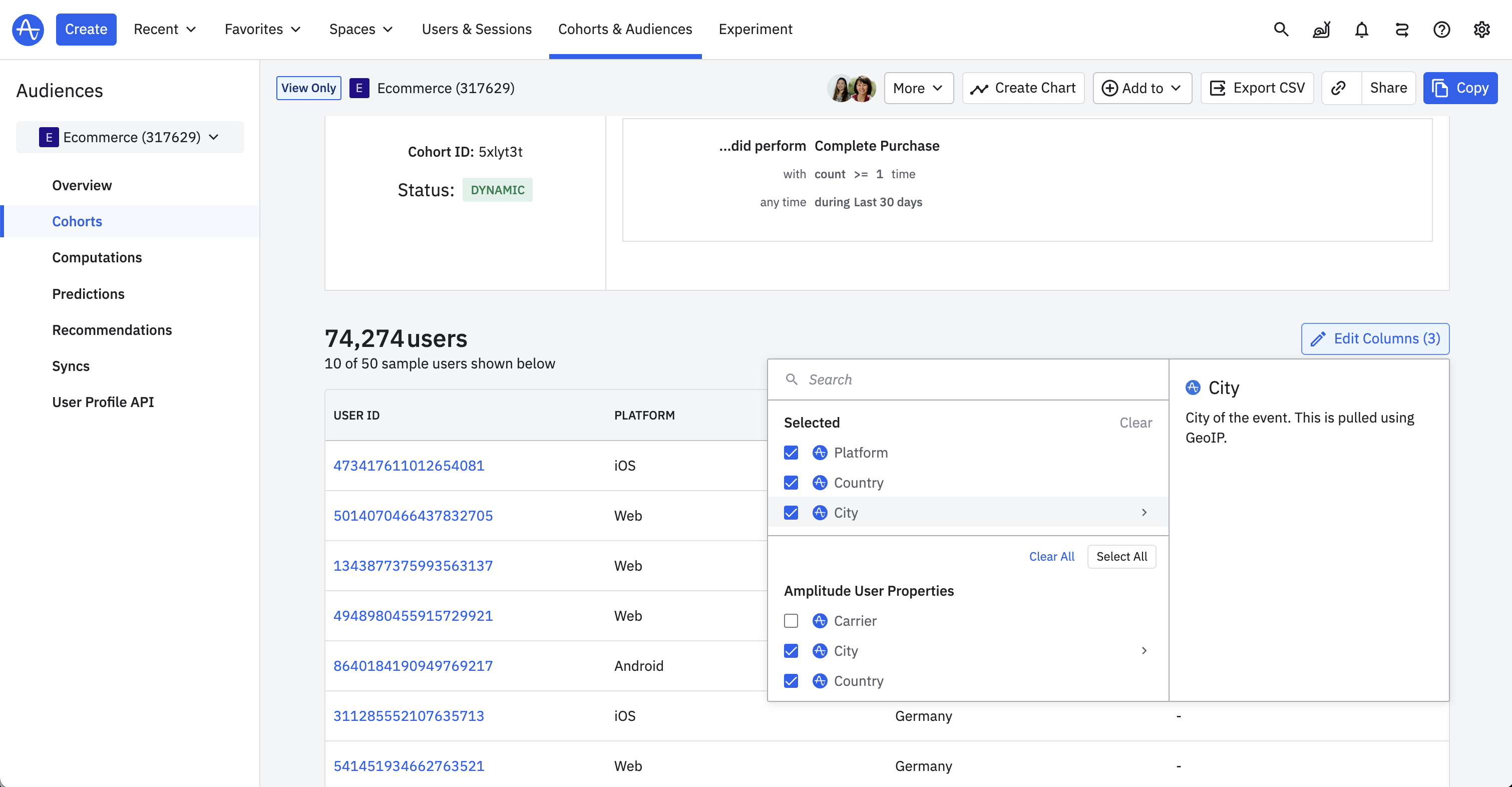Open the notifications bell icon
The image size is (1512, 787).
click(1361, 30)
